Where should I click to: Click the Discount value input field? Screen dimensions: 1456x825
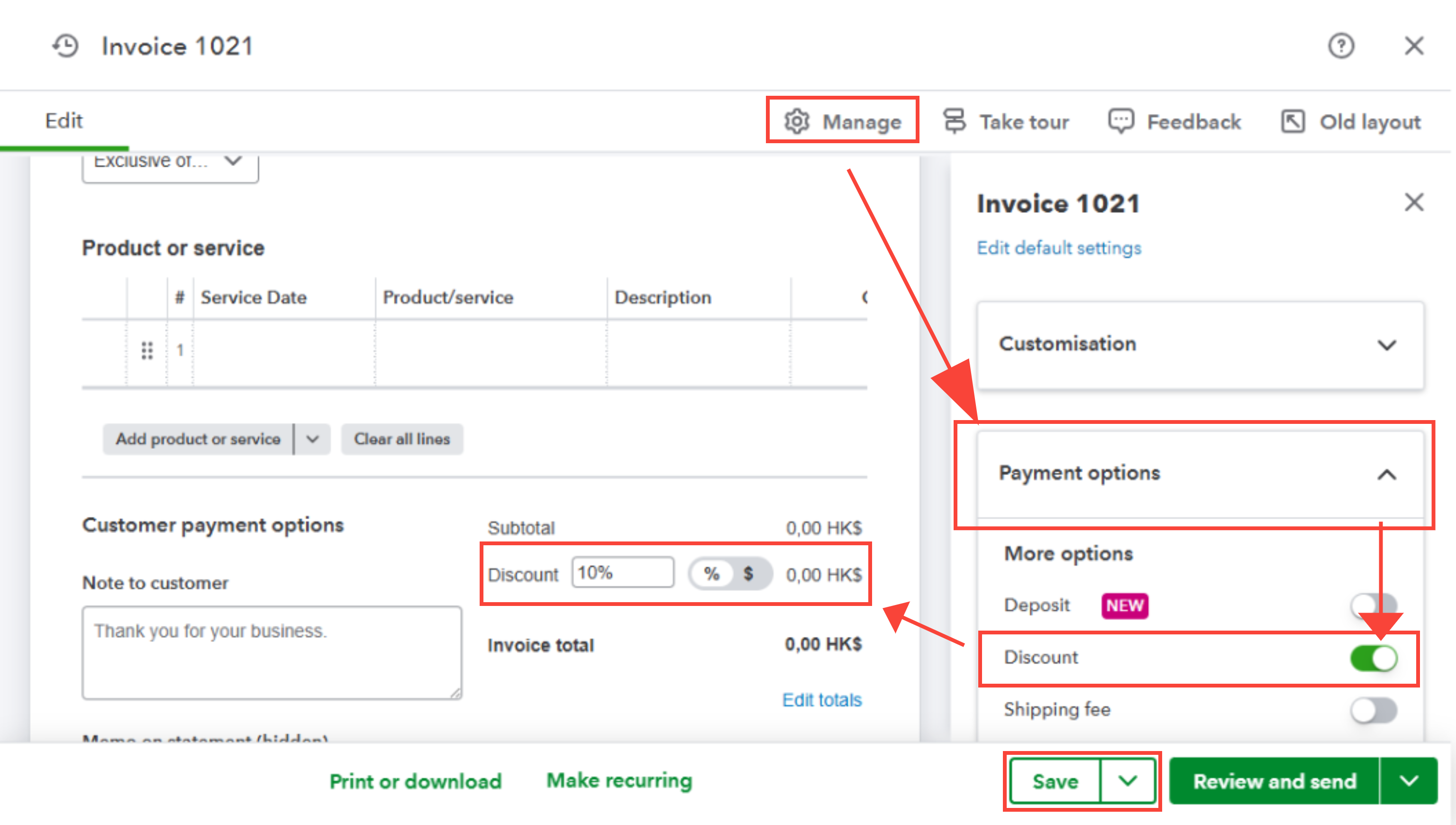point(622,572)
